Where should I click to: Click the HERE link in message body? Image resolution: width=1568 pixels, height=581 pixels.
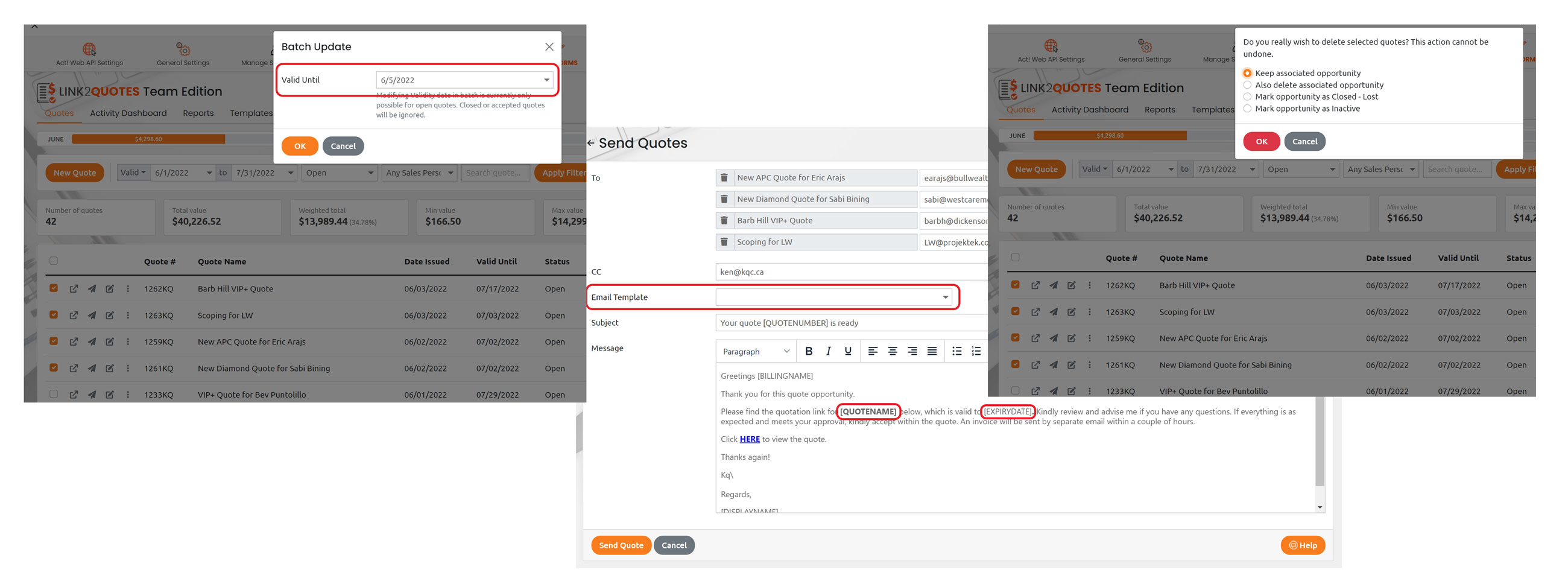[749, 439]
